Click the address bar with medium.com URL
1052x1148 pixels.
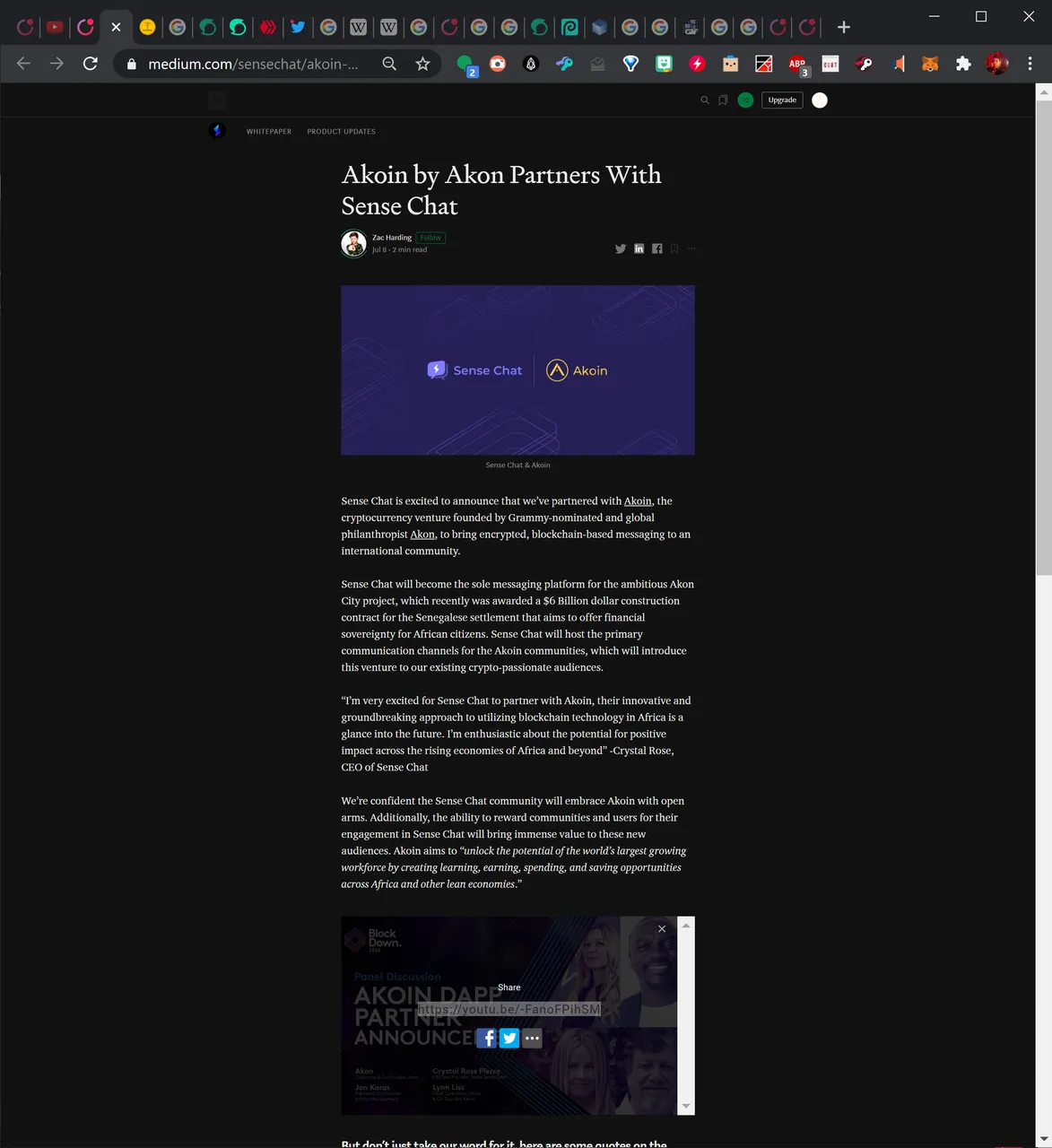point(253,64)
